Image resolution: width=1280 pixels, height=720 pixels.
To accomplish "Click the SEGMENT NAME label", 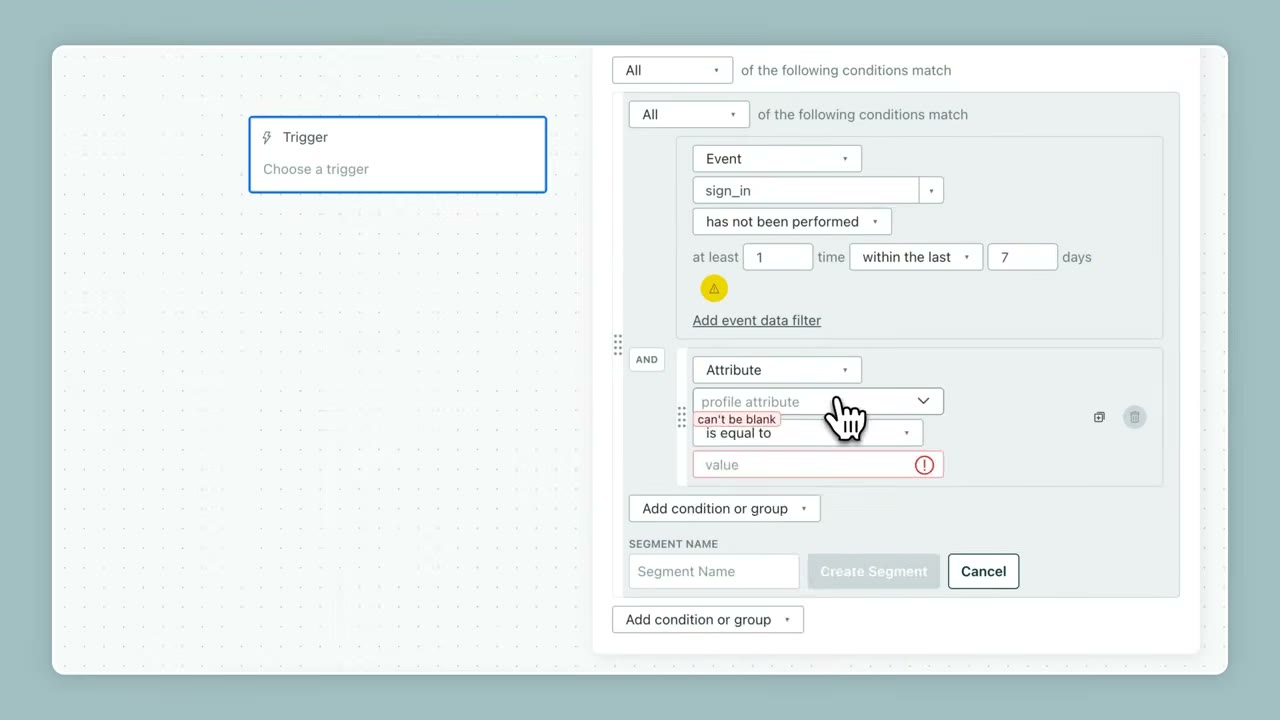I will coord(673,544).
